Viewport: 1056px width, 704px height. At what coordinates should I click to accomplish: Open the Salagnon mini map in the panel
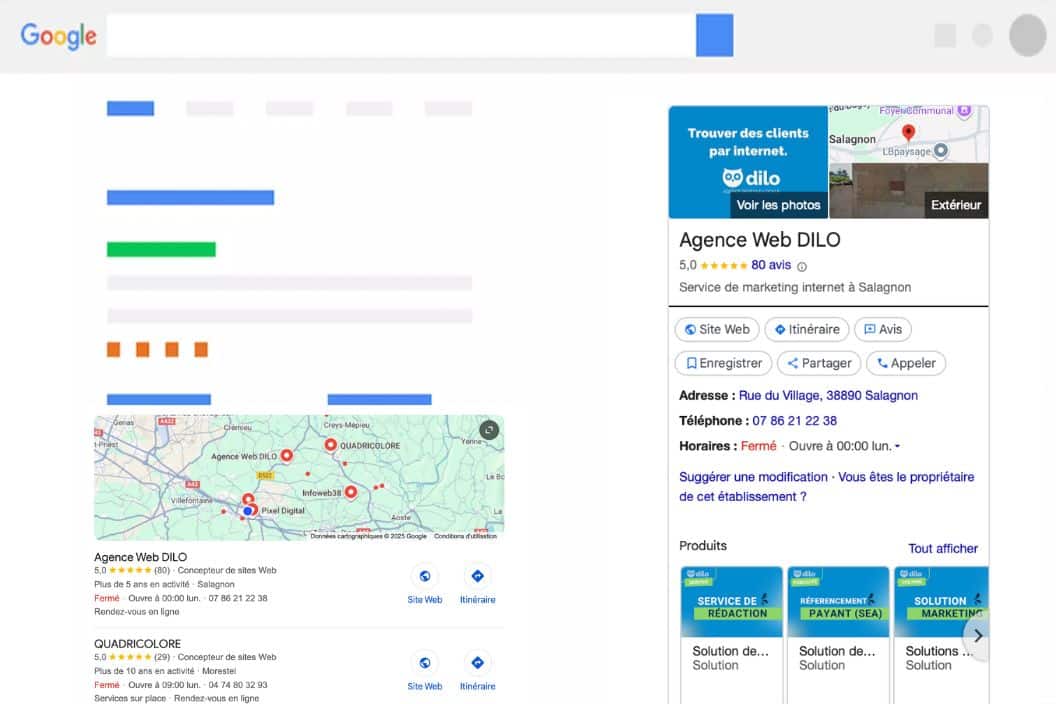point(909,134)
